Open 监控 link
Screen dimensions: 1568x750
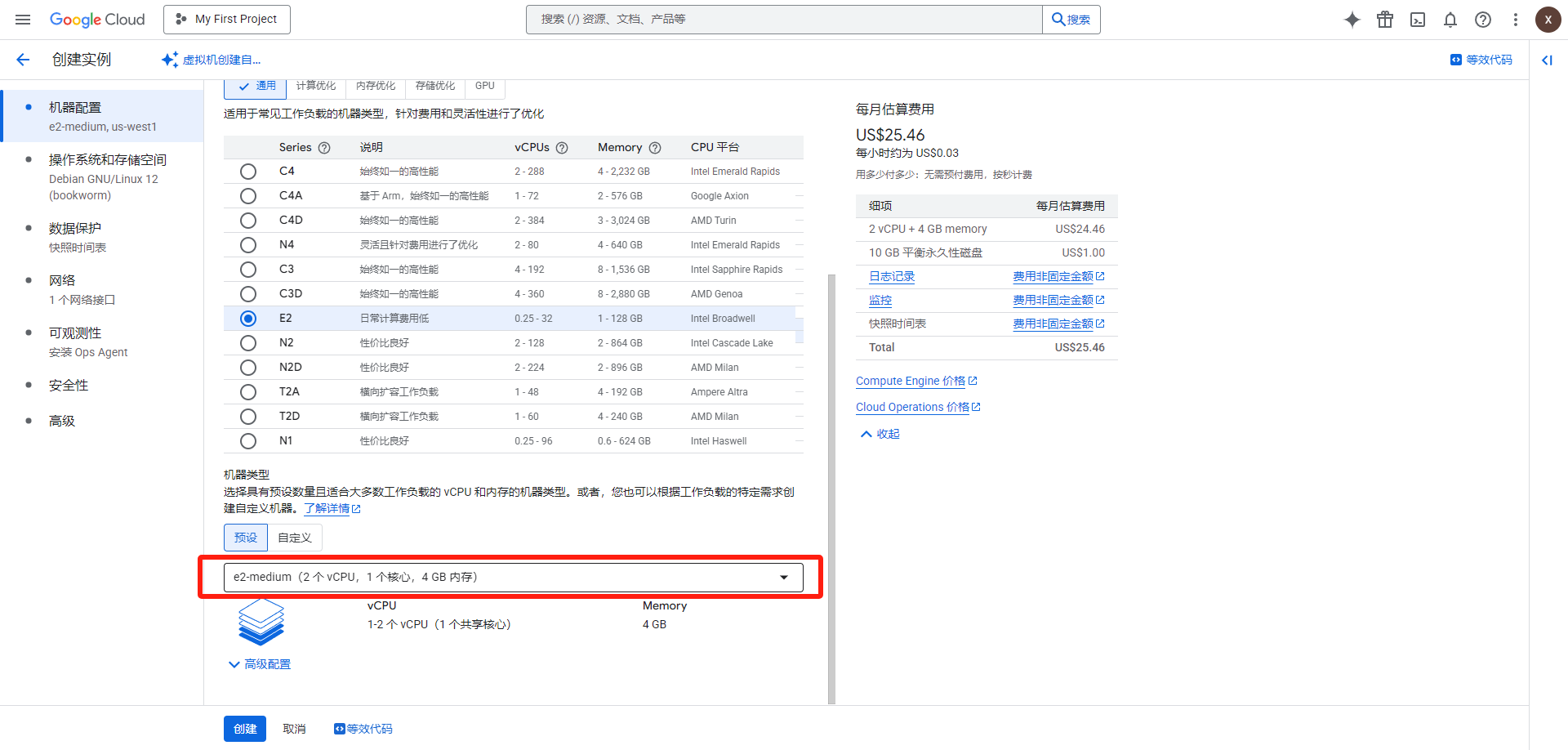pyautogui.click(x=880, y=301)
